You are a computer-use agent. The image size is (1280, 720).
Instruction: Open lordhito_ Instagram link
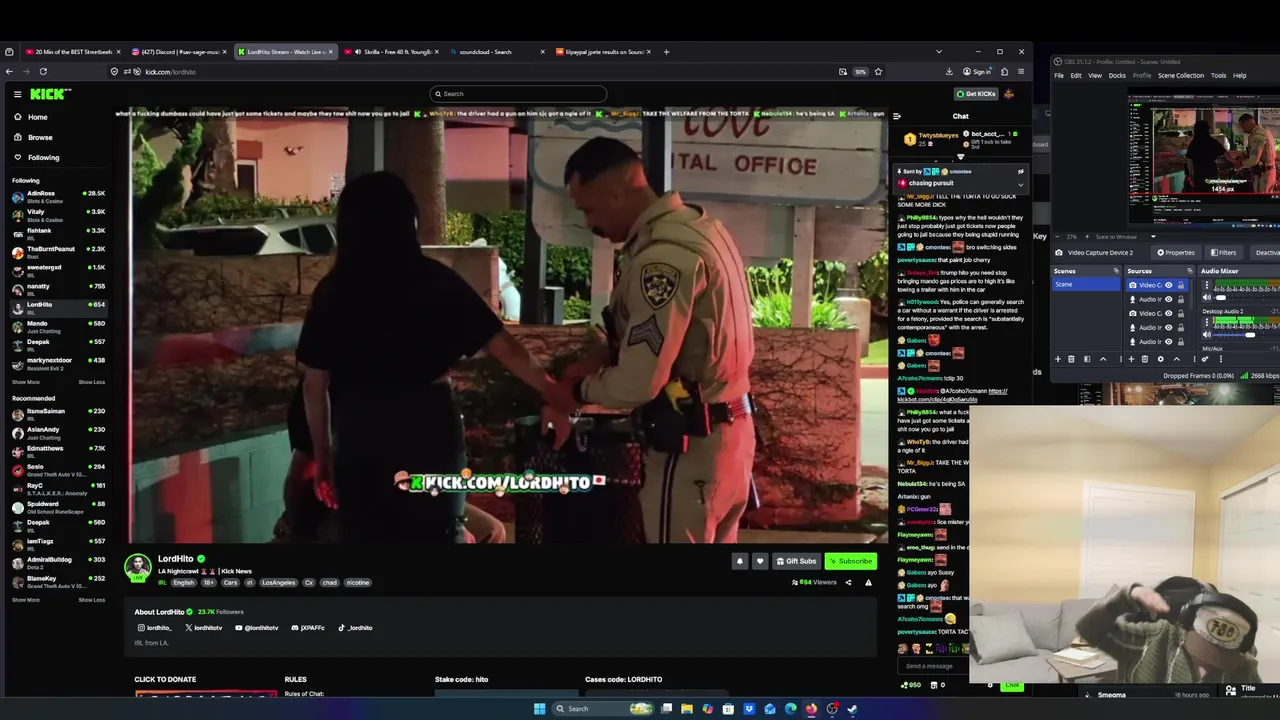tap(155, 628)
